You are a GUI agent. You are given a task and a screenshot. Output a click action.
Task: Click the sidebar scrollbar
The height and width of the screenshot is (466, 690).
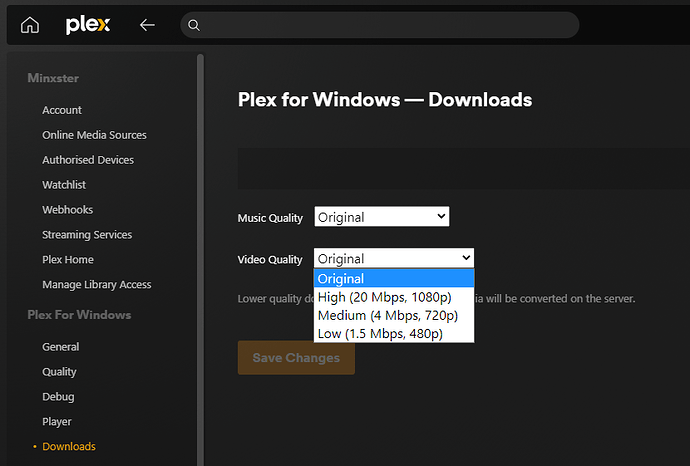point(201,250)
